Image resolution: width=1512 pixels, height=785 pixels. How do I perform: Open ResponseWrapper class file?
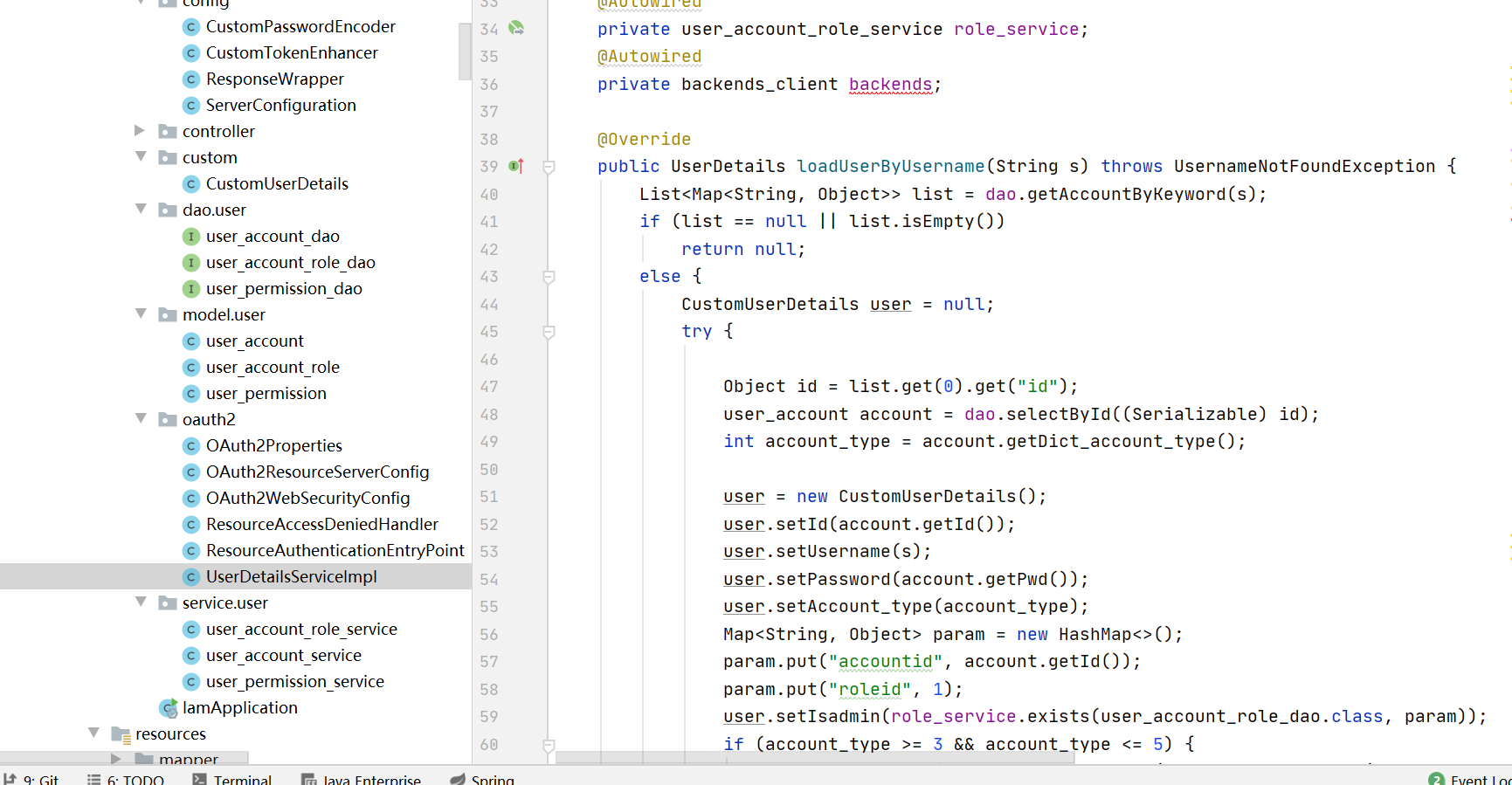pos(275,79)
